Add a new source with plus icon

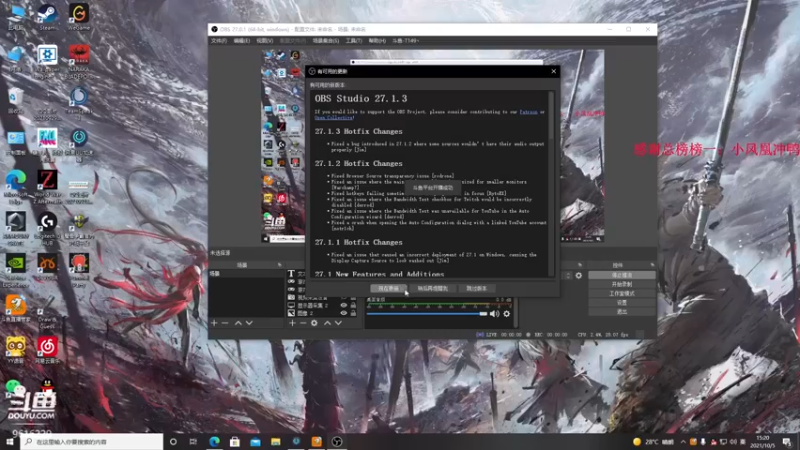click(292, 323)
